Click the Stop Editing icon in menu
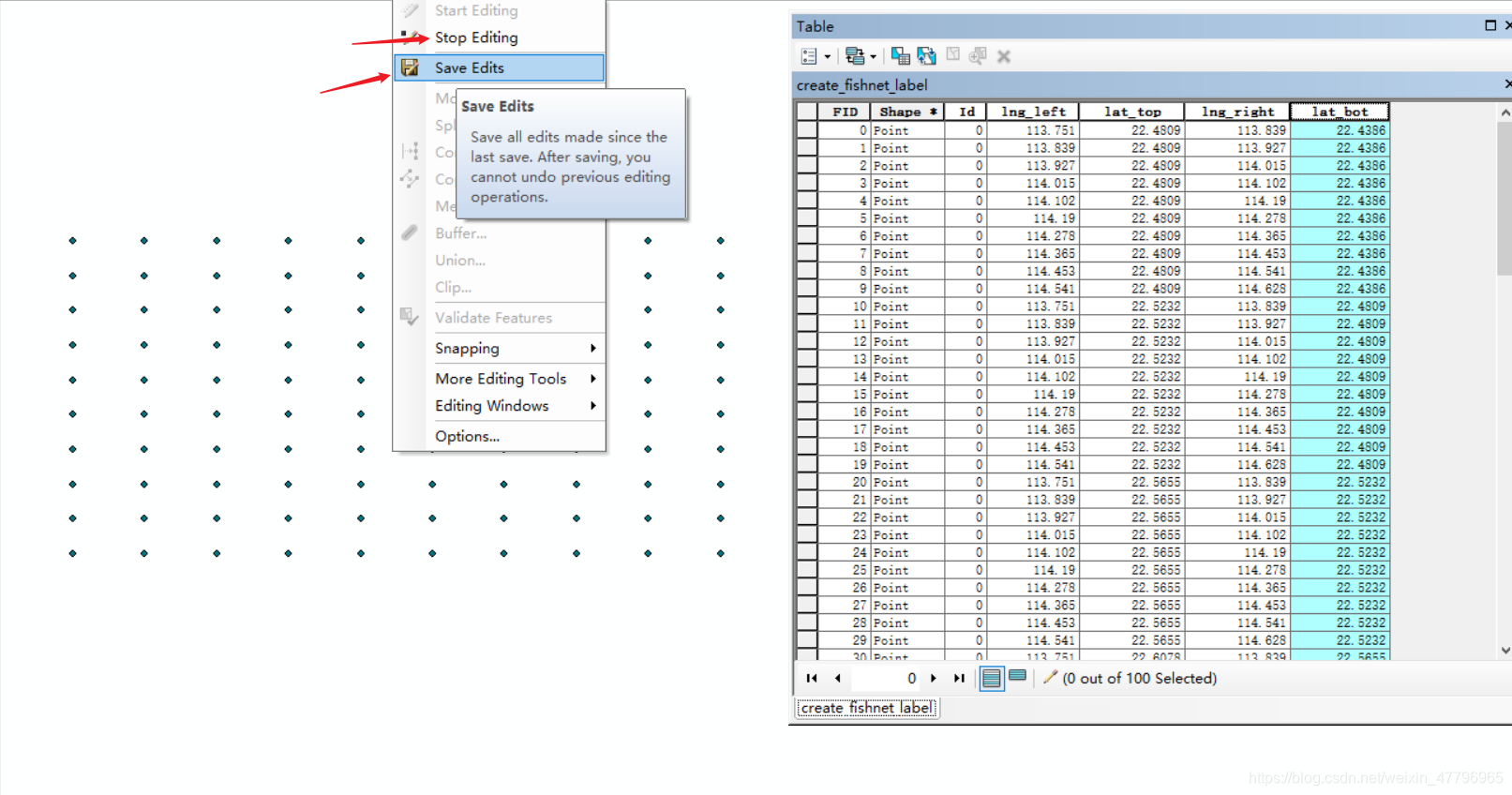Image resolution: width=1512 pixels, height=795 pixels. click(x=410, y=37)
